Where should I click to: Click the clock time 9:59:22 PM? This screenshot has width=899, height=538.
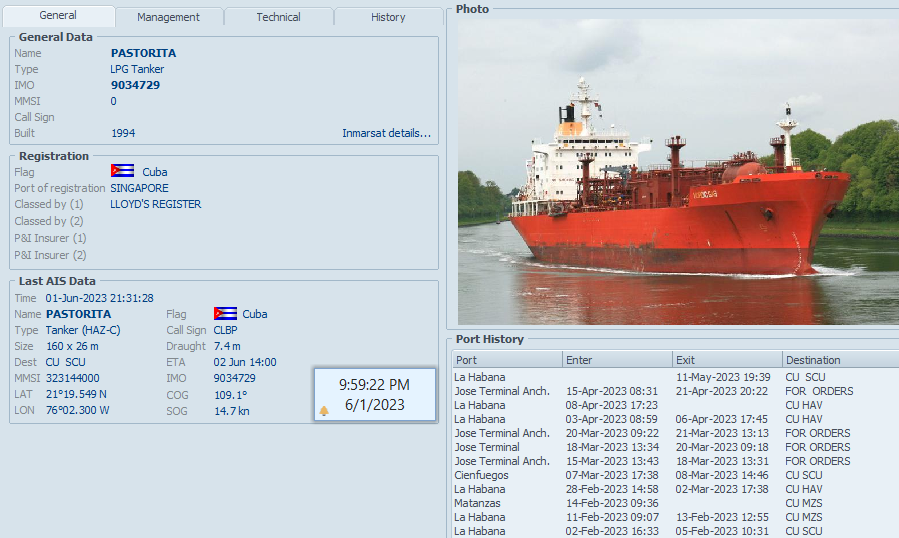tap(374, 385)
